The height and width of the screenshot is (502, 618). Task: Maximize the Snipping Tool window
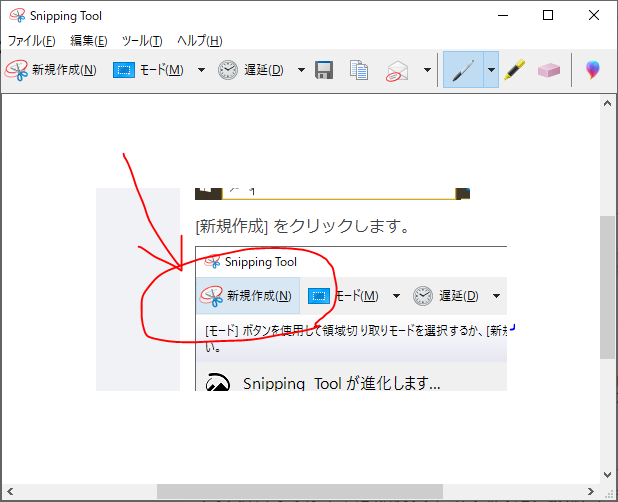(548, 16)
